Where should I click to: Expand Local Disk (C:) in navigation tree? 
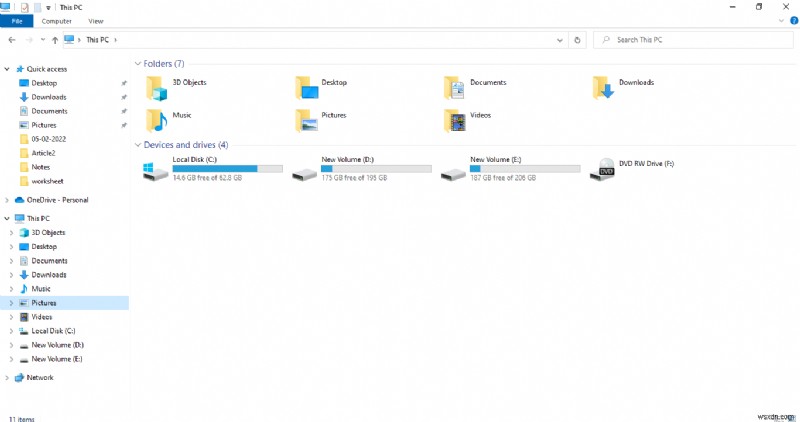[11, 331]
